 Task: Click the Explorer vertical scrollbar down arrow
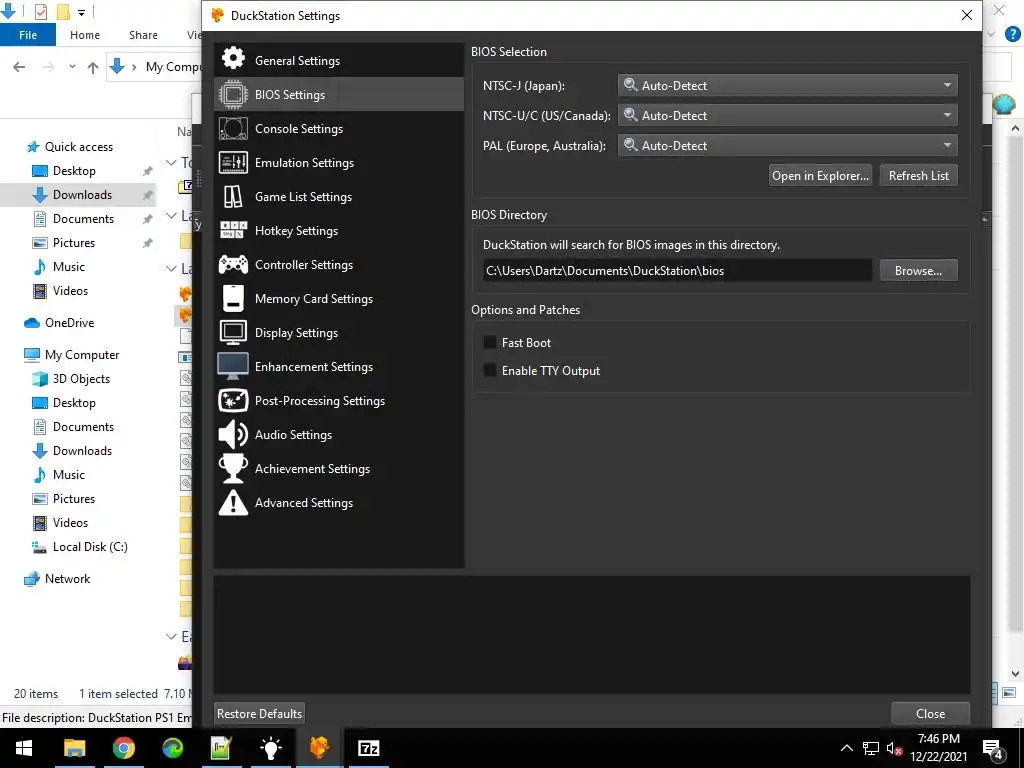pos(1015,673)
